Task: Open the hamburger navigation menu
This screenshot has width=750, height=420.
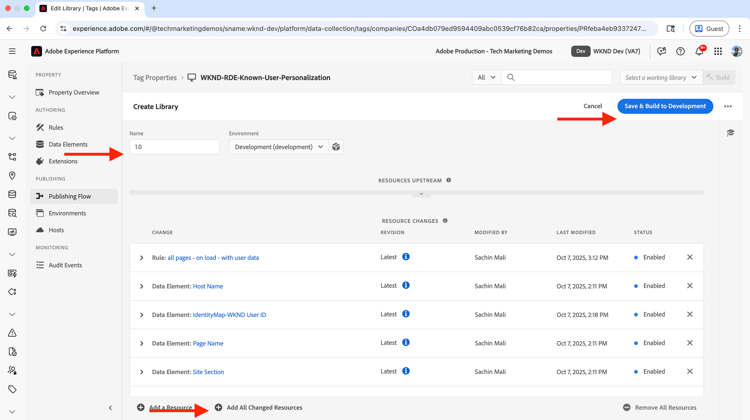Action: (12, 51)
